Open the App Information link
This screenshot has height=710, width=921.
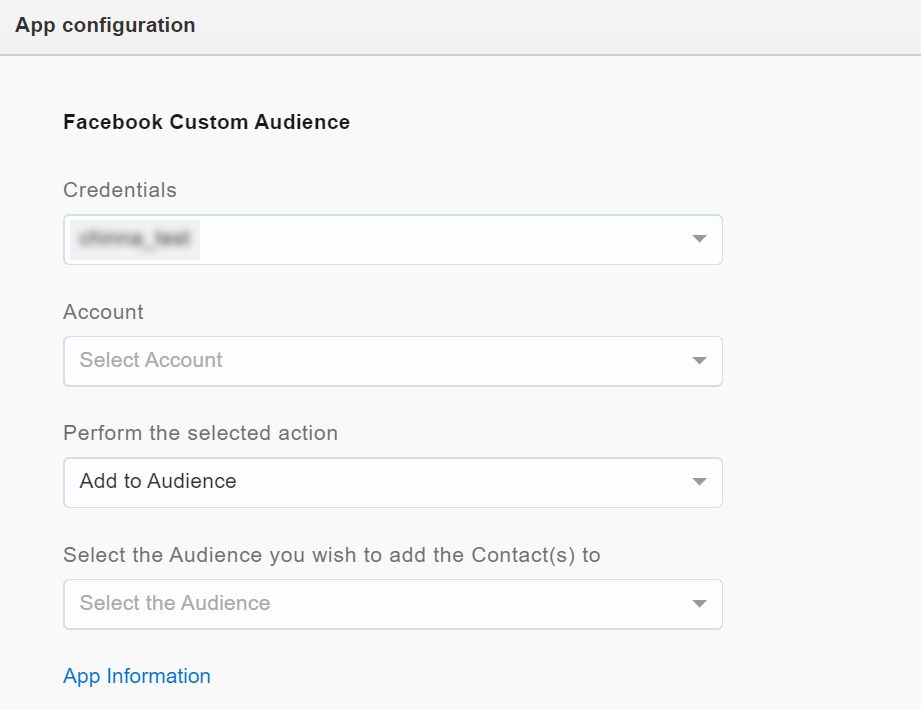coord(137,676)
